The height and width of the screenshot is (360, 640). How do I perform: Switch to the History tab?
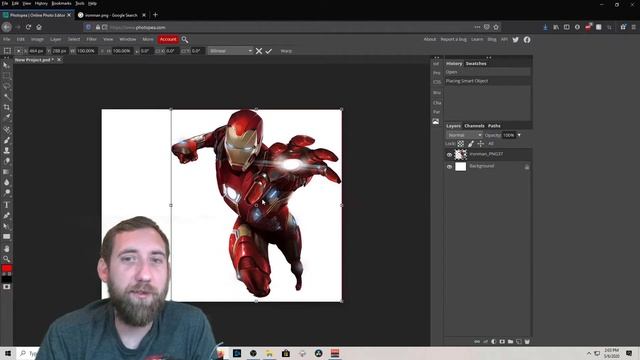click(454, 64)
